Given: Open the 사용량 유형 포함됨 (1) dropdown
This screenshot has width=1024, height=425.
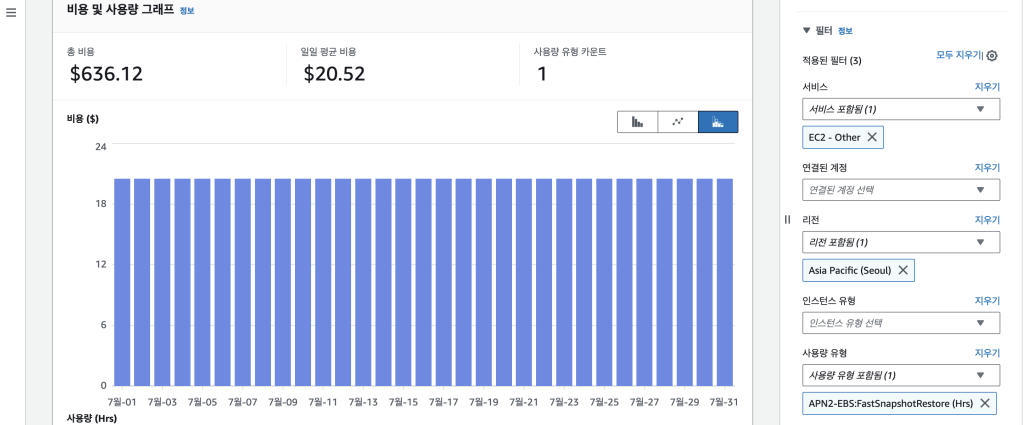Looking at the screenshot, I should [901, 375].
